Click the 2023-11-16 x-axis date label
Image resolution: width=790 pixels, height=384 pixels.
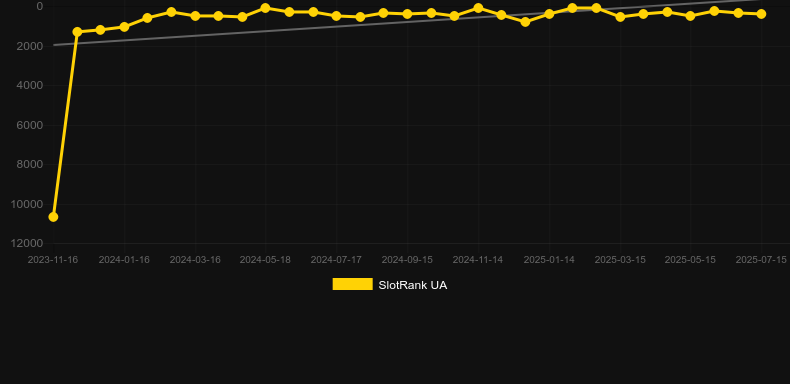pos(53,260)
